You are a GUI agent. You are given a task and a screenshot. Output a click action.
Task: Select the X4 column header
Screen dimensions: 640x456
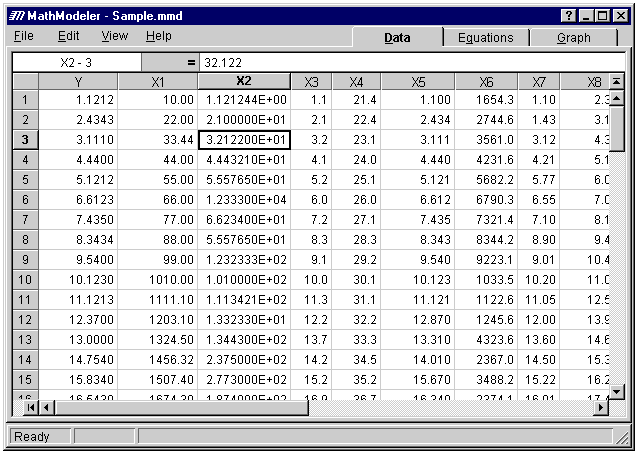[356, 82]
